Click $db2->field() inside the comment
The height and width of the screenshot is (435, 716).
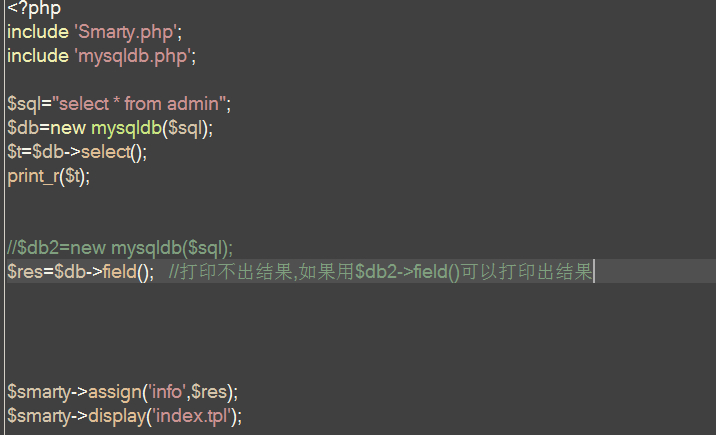407,272
